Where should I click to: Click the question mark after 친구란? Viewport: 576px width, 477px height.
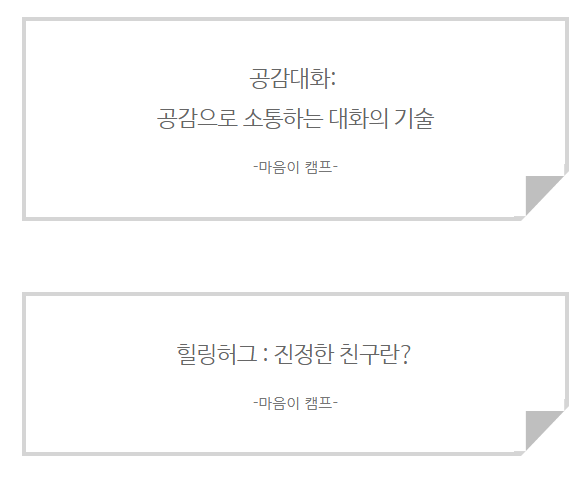pyautogui.click(x=405, y=354)
